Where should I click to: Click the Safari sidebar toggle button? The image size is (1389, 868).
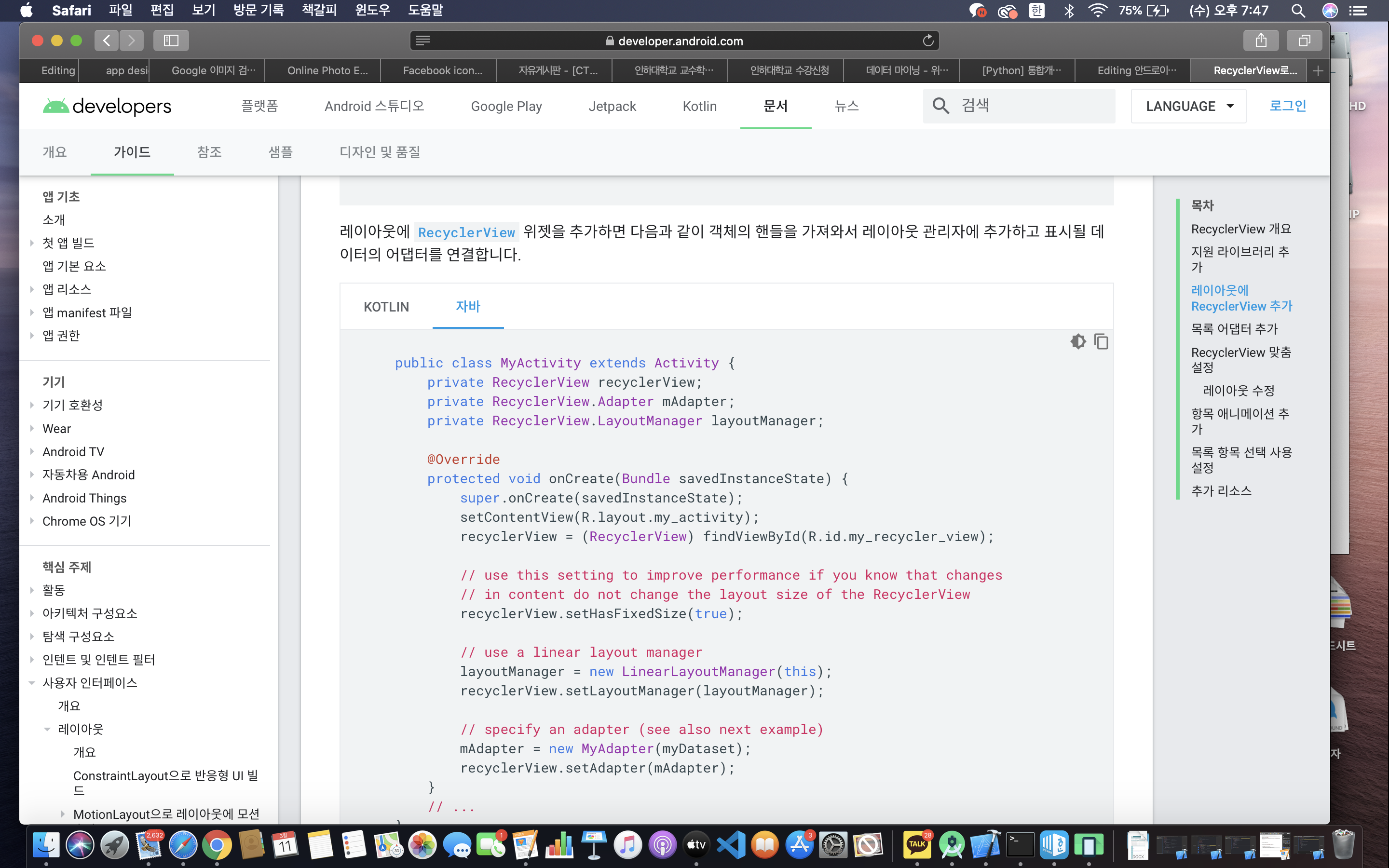[171, 40]
